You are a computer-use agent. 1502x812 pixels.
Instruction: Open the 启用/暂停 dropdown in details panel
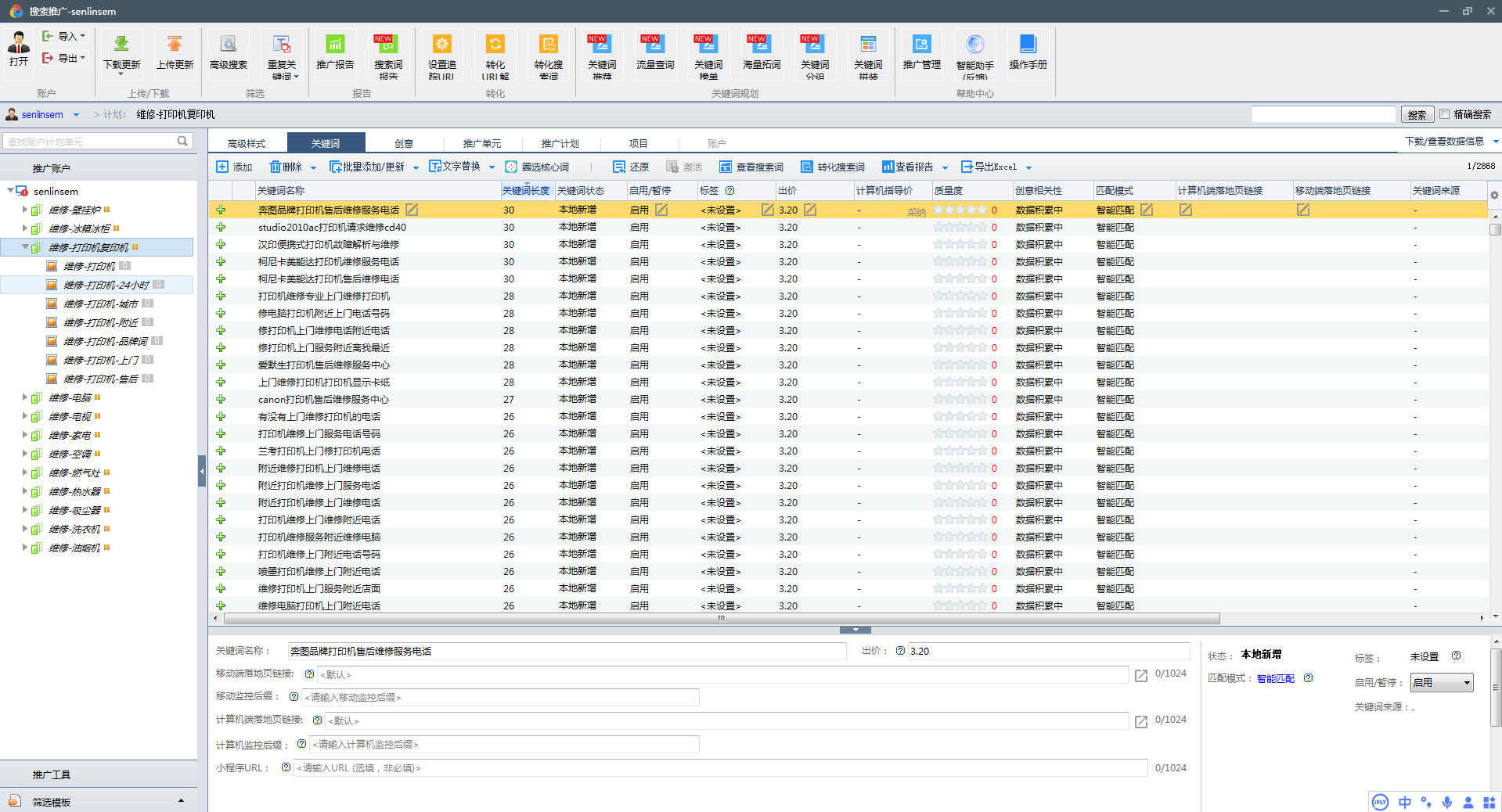[1441, 683]
